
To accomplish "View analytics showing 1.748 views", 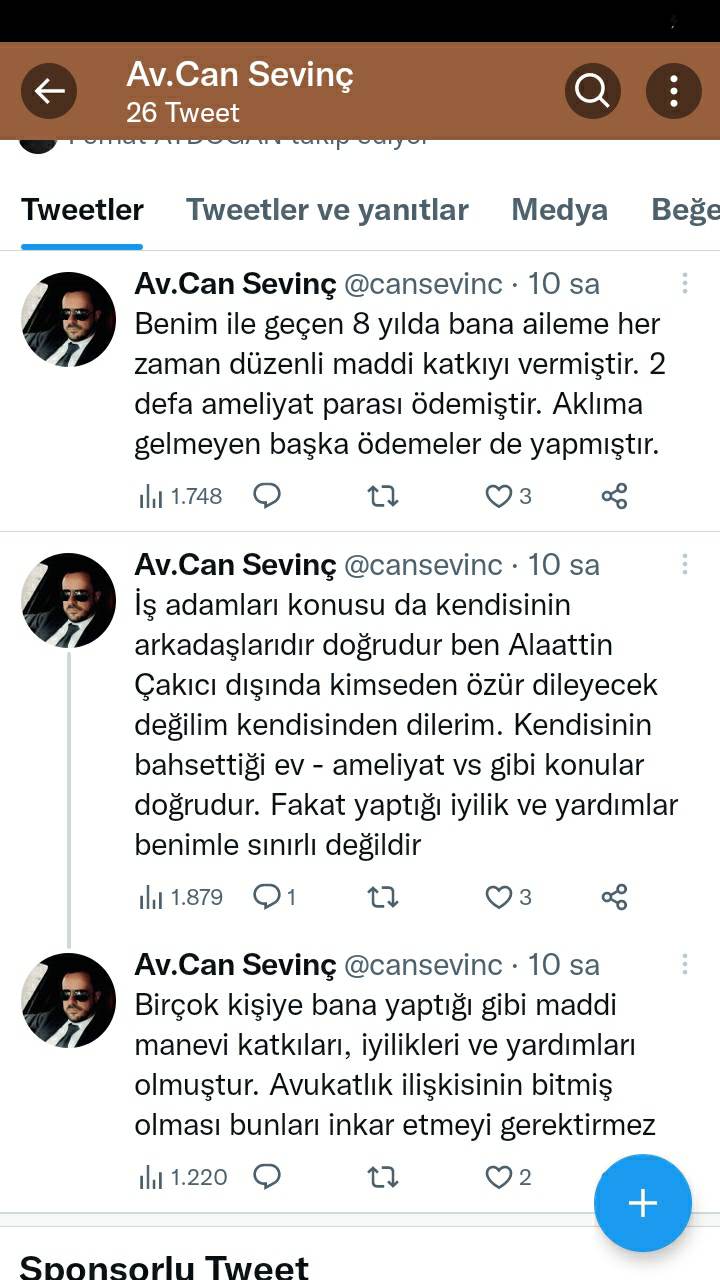I will 178,495.
